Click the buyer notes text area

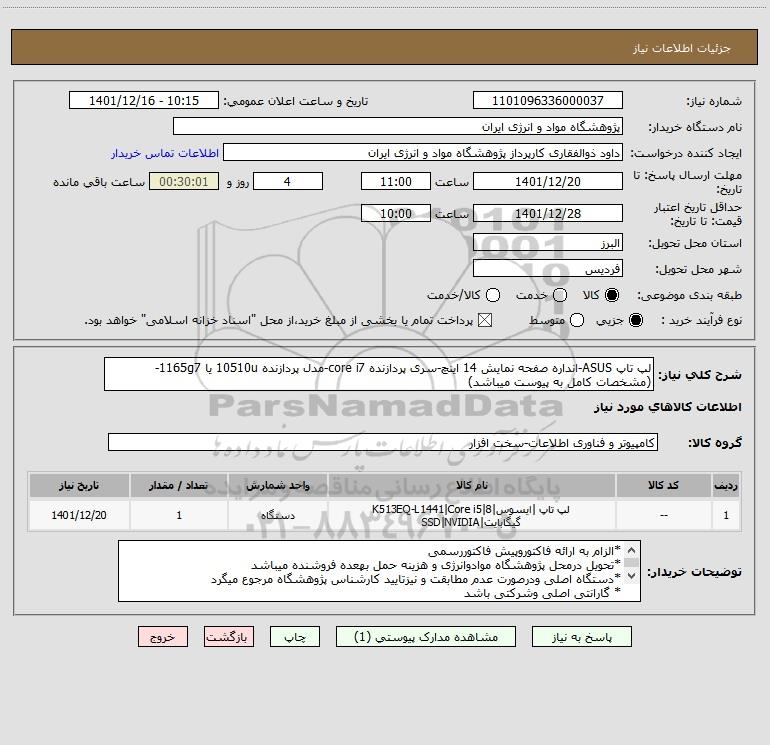379,571
